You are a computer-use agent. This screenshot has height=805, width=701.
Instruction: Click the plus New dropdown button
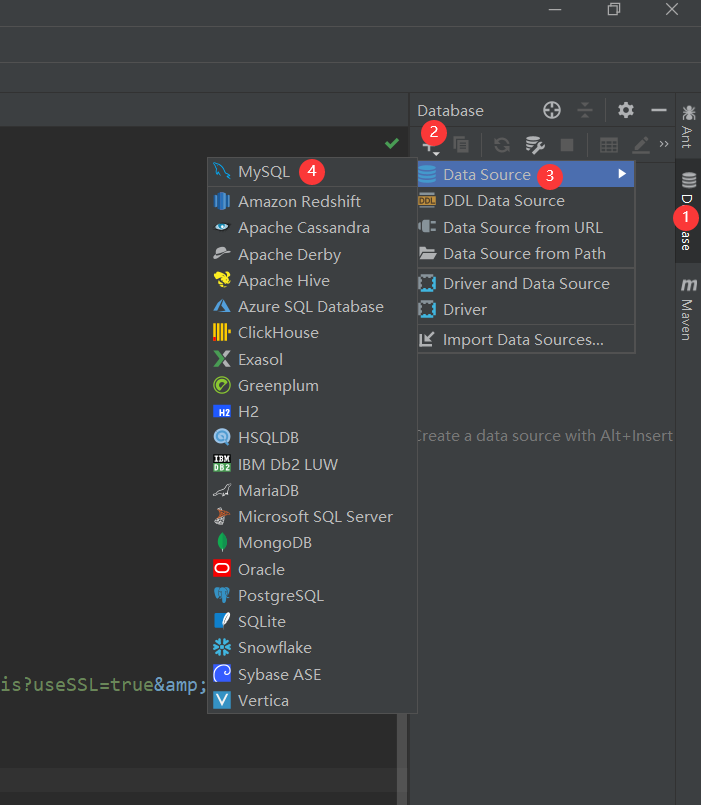tap(431, 146)
